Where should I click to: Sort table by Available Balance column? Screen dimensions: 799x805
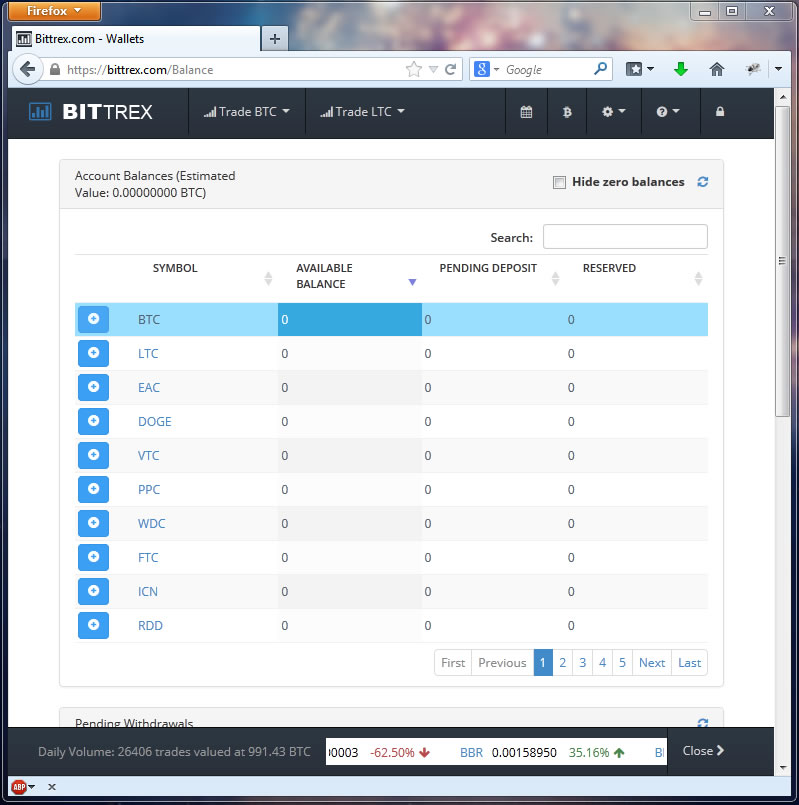(x=350, y=276)
